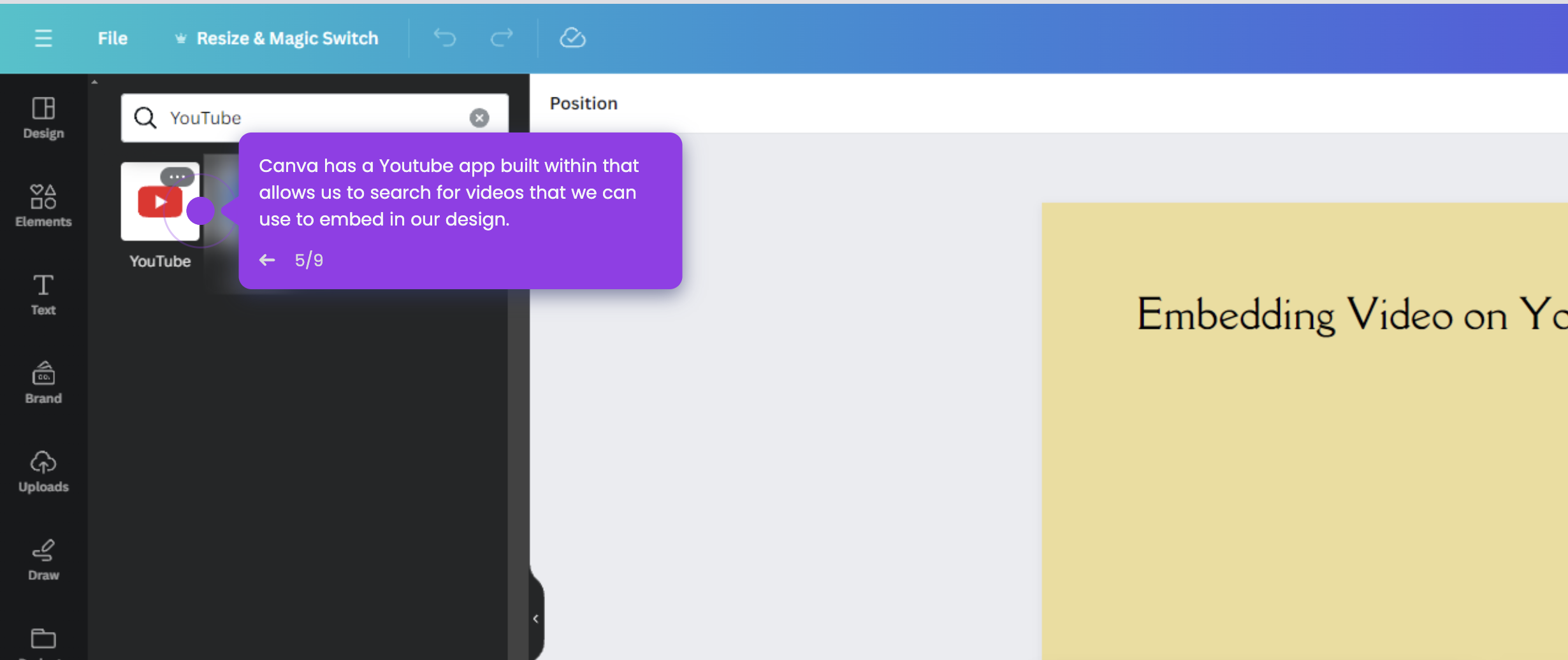The width and height of the screenshot is (1568, 660).
Task: Open the YouTube app
Action: (x=159, y=201)
